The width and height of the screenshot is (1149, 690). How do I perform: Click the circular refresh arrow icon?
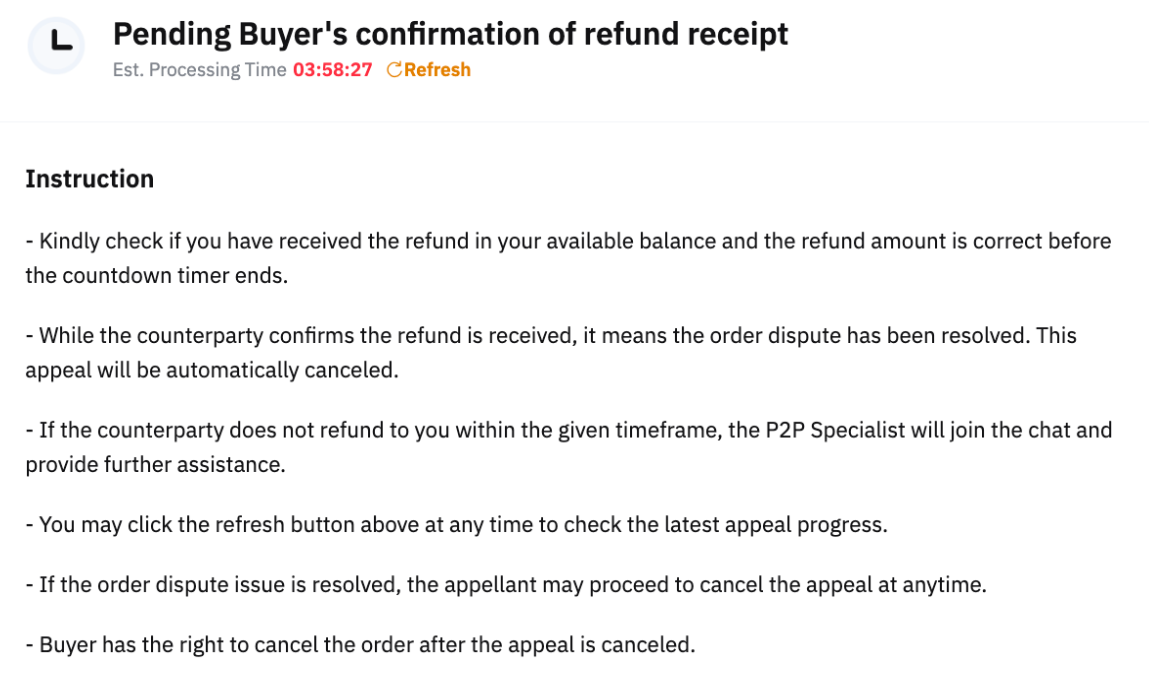[395, 69]
